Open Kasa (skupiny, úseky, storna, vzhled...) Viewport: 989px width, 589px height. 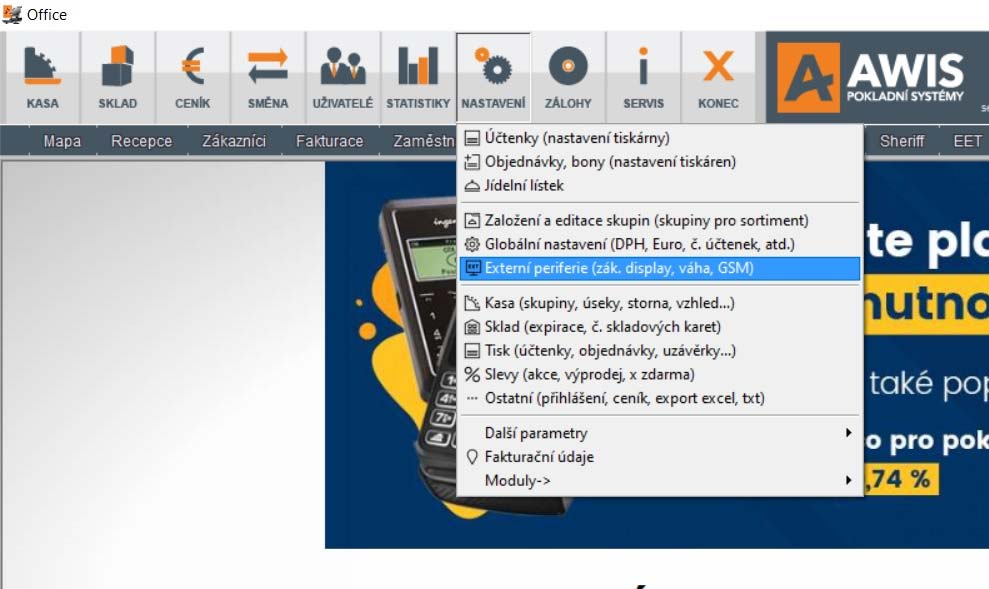660,303
